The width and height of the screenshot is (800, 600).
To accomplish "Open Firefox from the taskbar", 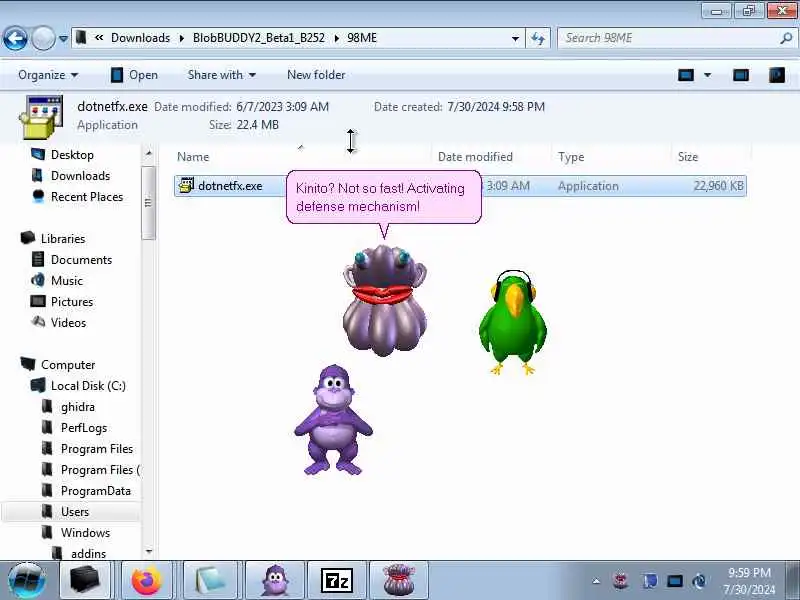I will (146, 581).
